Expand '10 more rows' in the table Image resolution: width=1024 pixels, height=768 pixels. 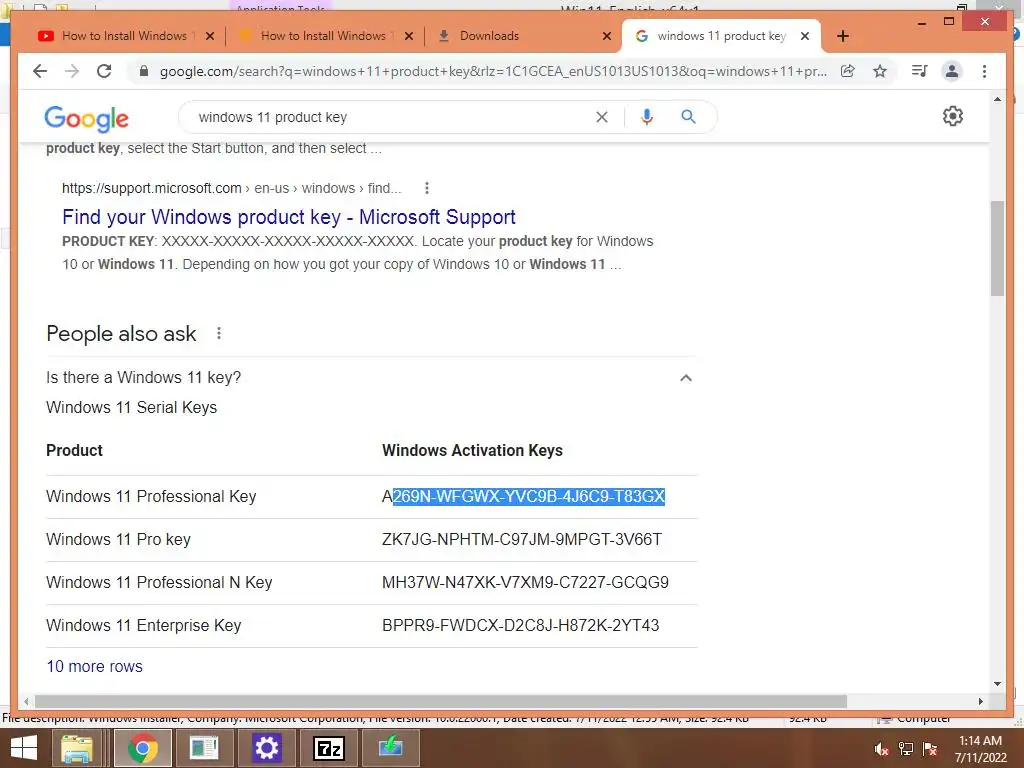[x=94, y=666]
